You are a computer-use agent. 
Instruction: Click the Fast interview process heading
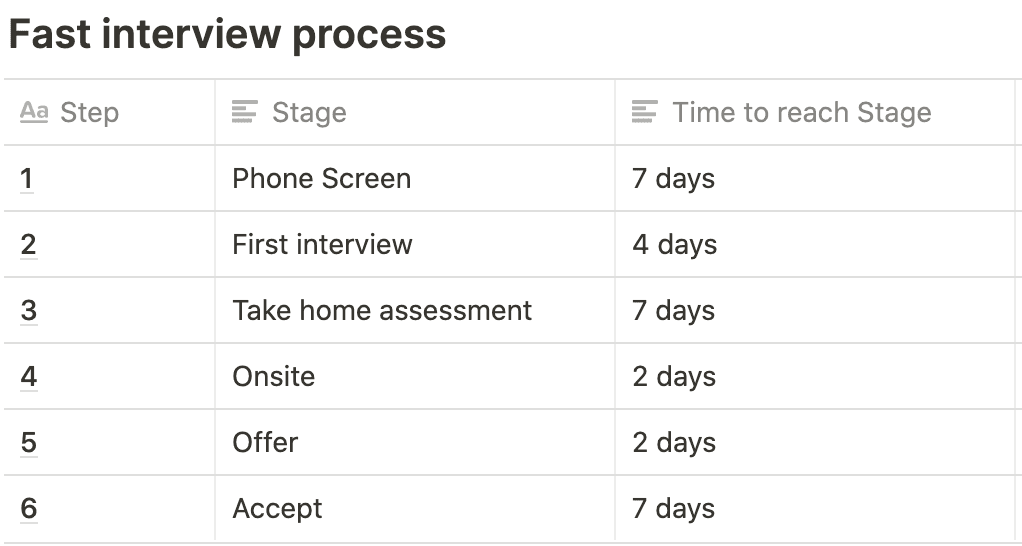click(227, 34)
